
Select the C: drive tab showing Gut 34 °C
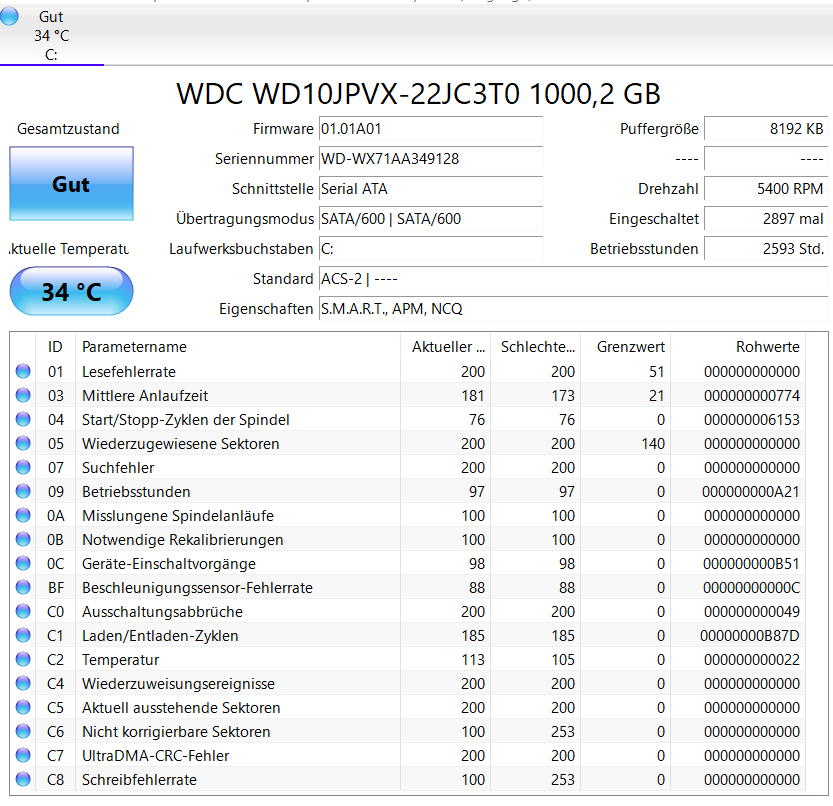click(x=52, y=35)
